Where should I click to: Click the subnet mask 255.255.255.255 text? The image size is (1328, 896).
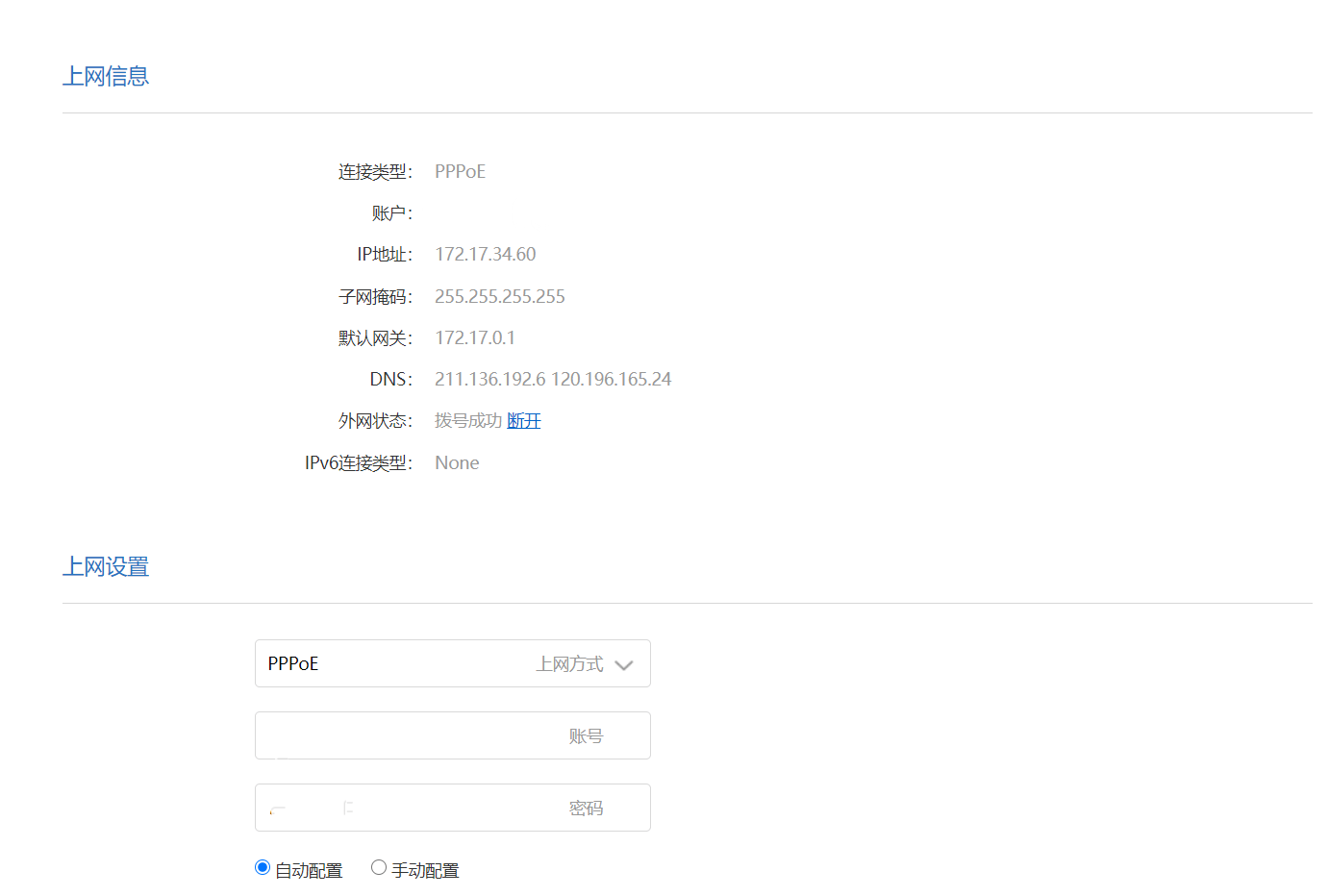(499, 296)
